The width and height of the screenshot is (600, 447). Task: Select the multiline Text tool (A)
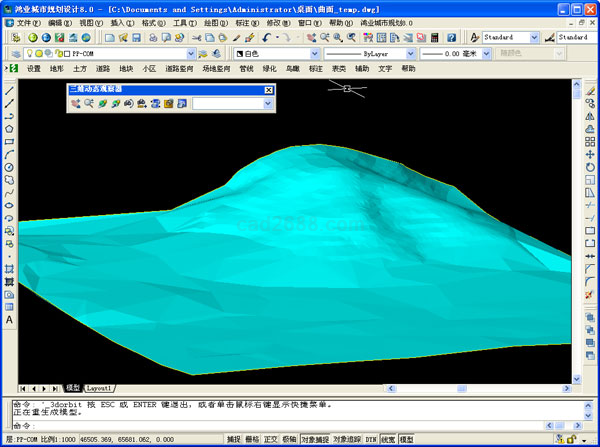(x=9, y=320)
